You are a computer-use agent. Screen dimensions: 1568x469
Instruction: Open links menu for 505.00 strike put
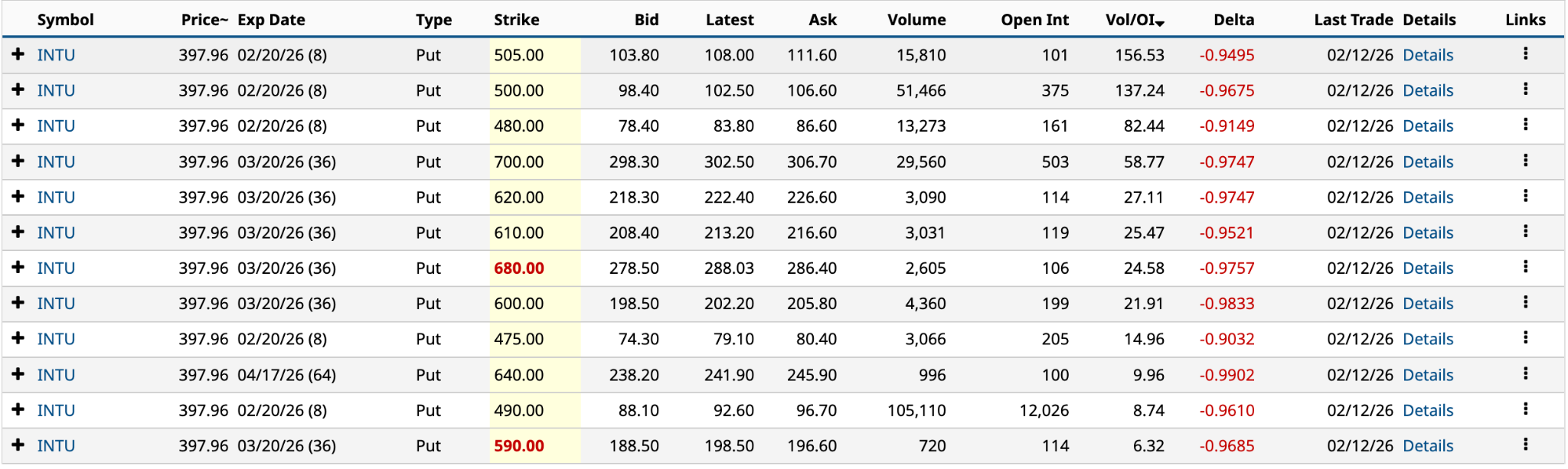tap(1525, 54)
